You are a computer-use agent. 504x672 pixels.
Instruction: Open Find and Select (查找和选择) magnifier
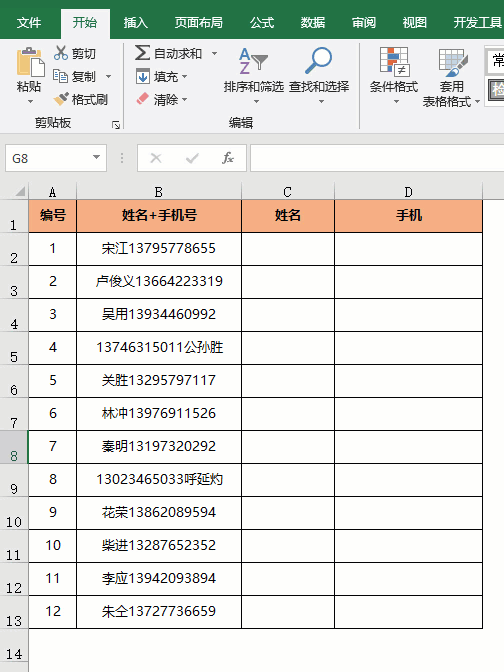[x=319, y=75]
